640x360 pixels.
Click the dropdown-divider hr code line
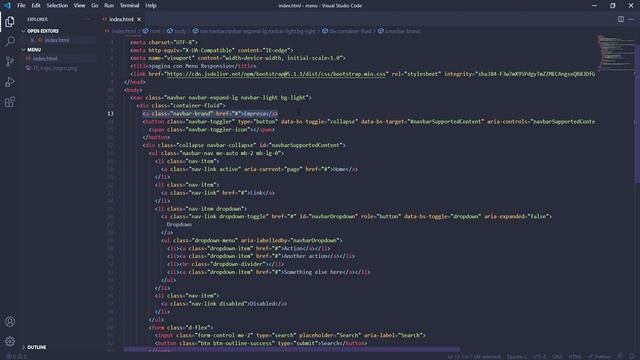tap(225, 264)
